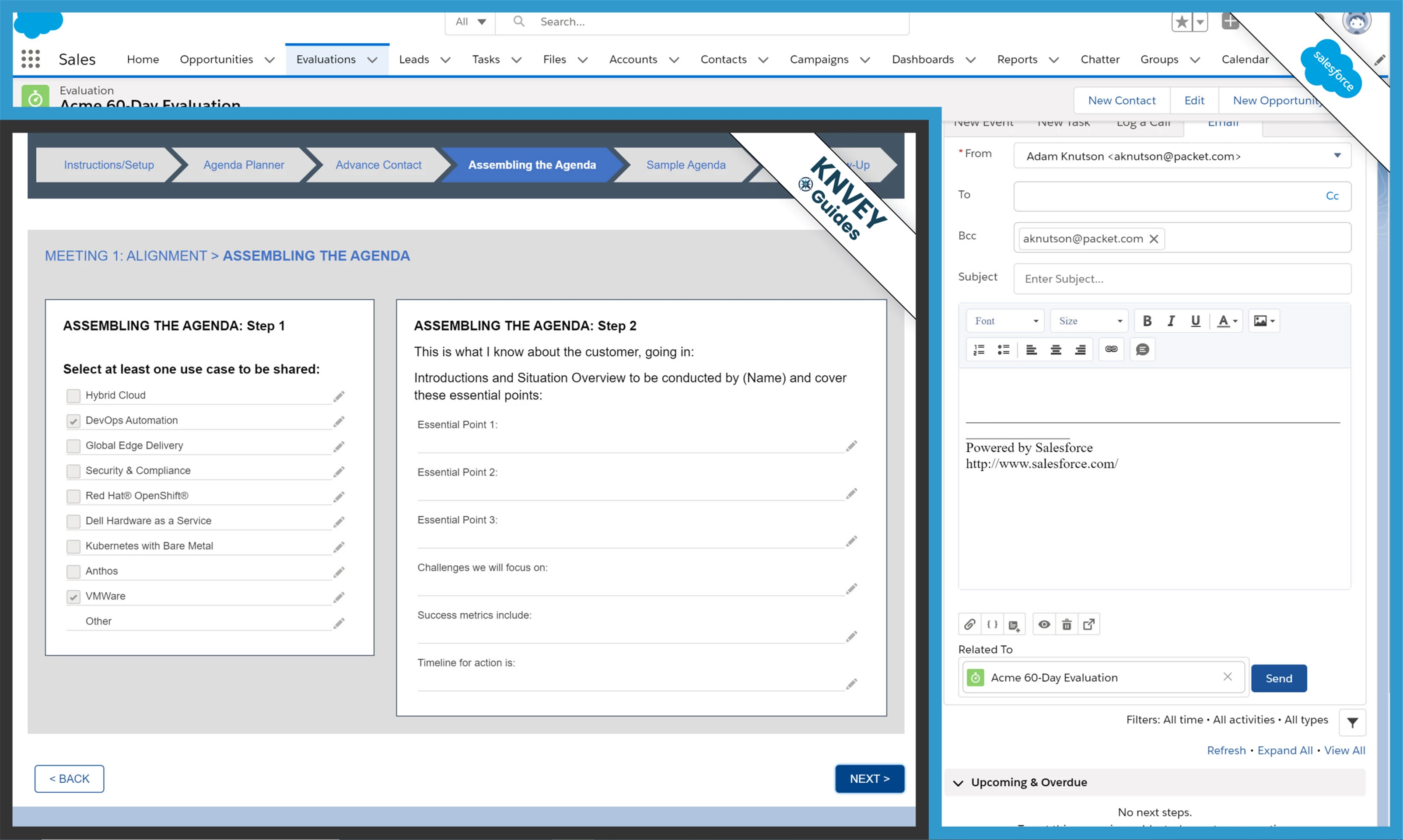Screen dimensions: 1403x840
Task: Click the insert link icon
Action: (x=1111, y=349)
